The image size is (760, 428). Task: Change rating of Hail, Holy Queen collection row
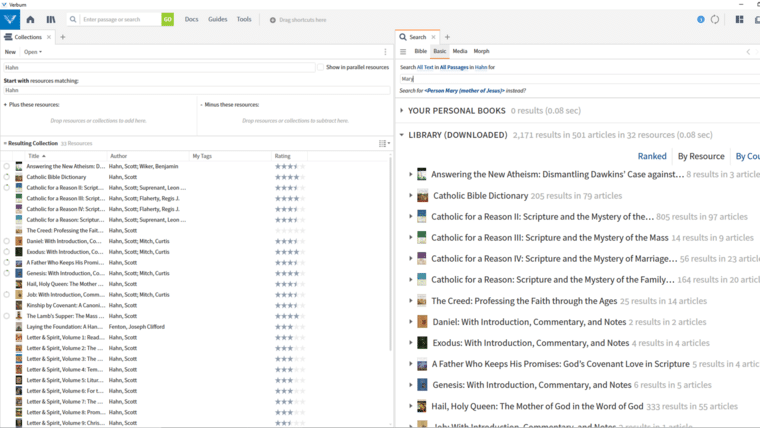tap(290, 284)
